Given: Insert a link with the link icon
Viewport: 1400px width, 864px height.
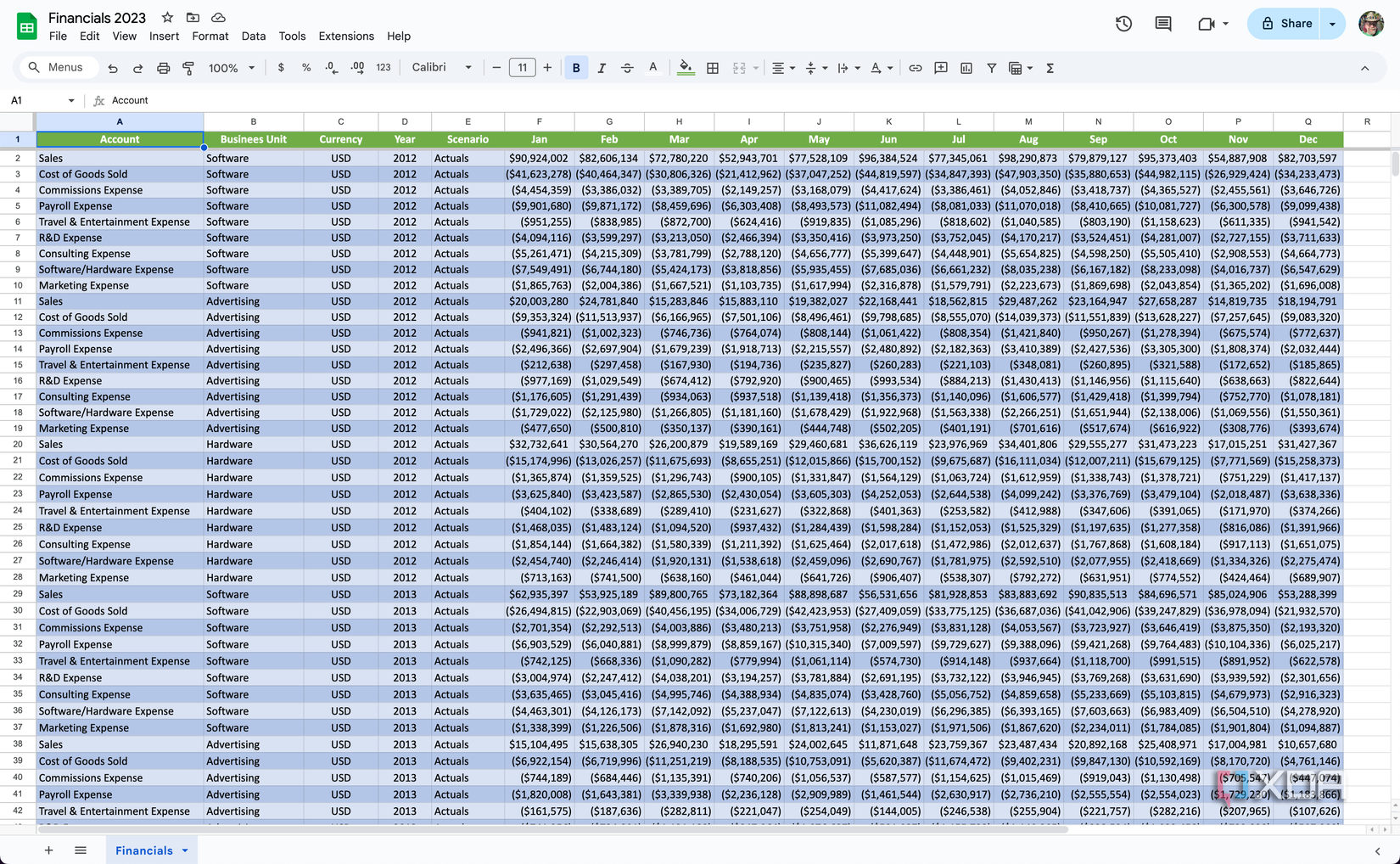Looking at the screenshot, I should point(916,68).
